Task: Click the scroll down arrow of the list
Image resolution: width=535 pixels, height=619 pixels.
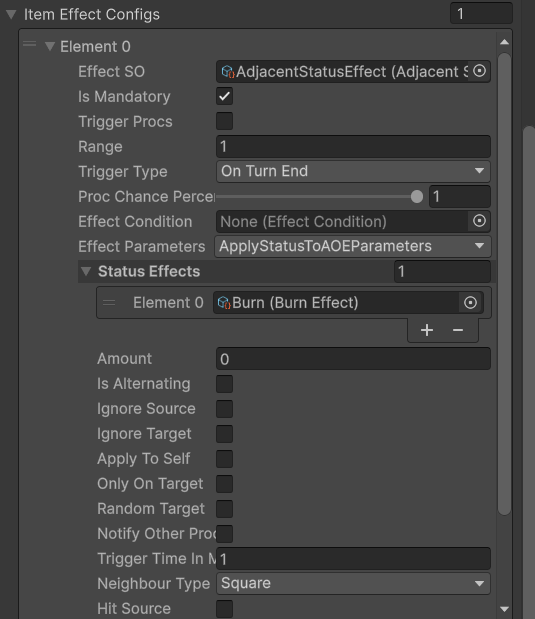Action: point(504,609)
